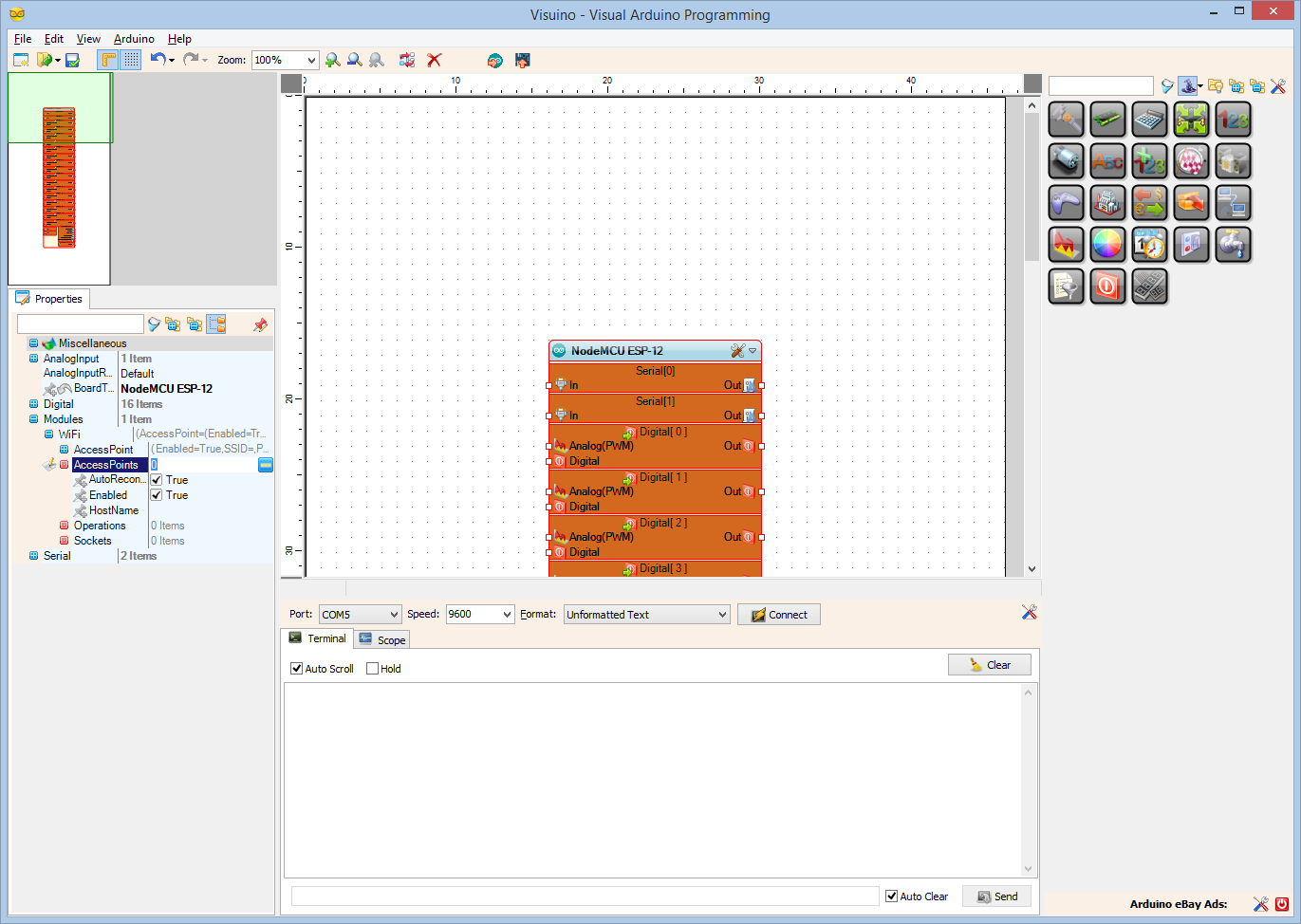Pin the Properties panel with pushpin icon
The width and height of the screenshot is (1301, 924).
point(260,324)
